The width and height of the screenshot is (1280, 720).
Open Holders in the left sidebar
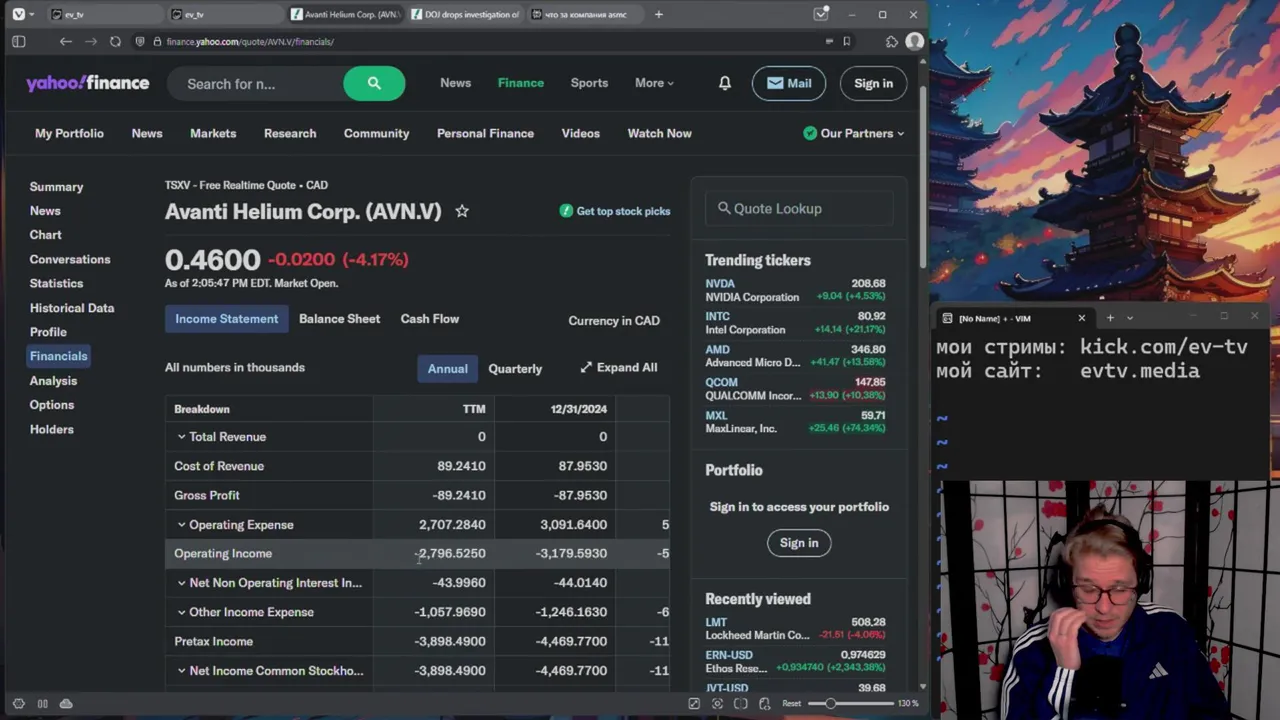[x=51, y=429]
